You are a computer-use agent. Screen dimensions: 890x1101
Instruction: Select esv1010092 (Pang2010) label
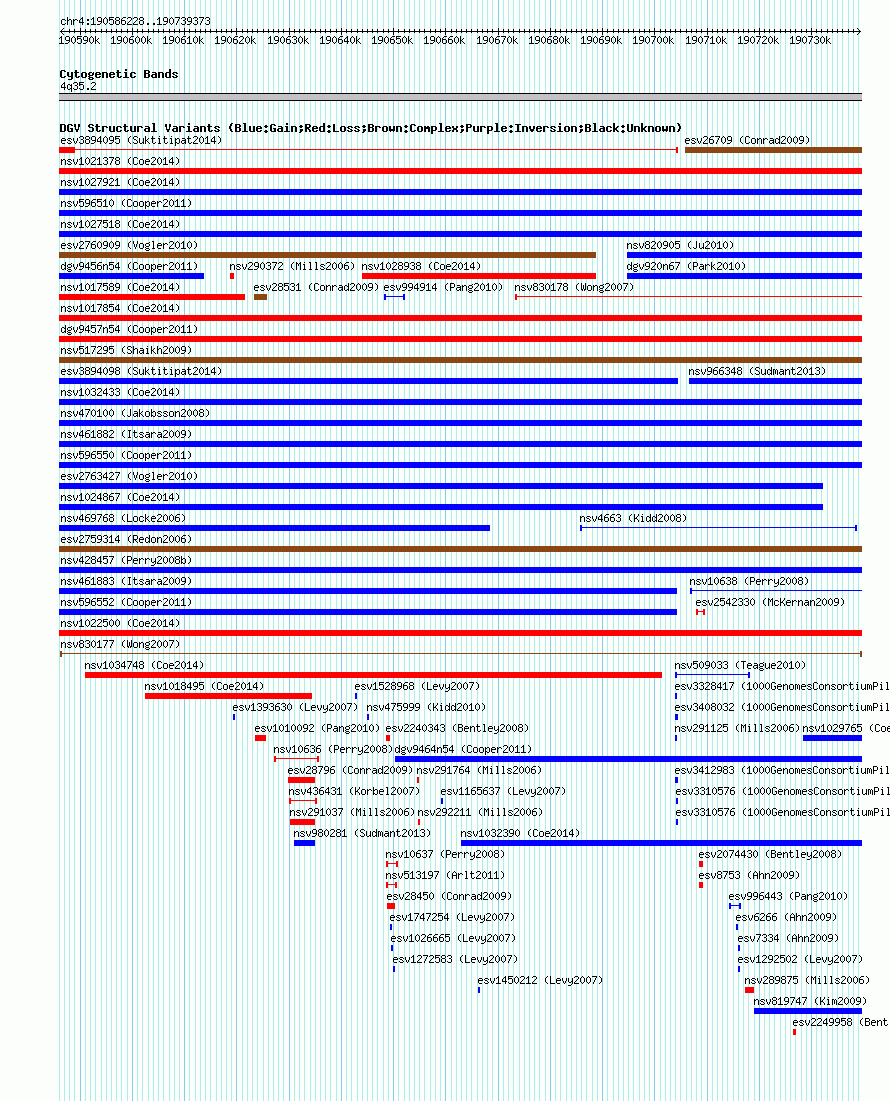point(317,730)
